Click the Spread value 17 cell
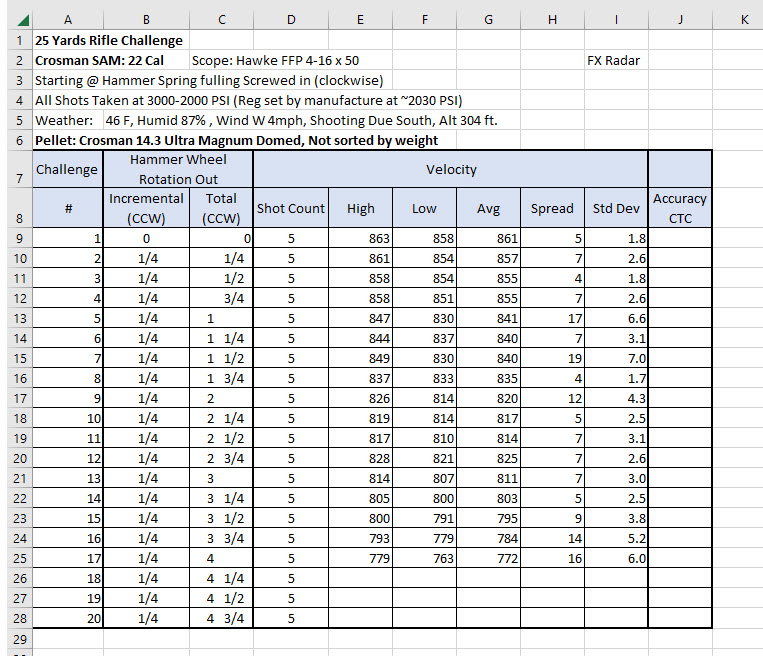This screenshot has height=656, width=763. (552, 318)
